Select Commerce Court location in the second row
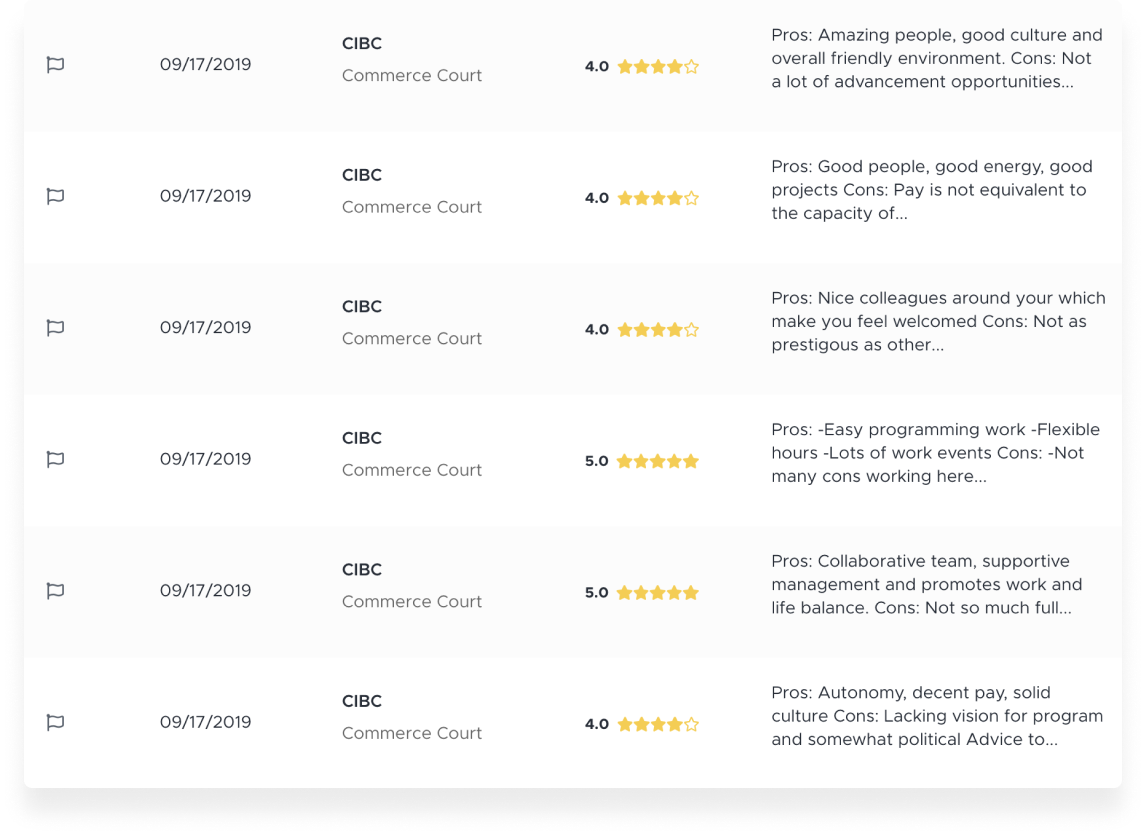This screenshot has height=836, width=1146. pos(411,208)
